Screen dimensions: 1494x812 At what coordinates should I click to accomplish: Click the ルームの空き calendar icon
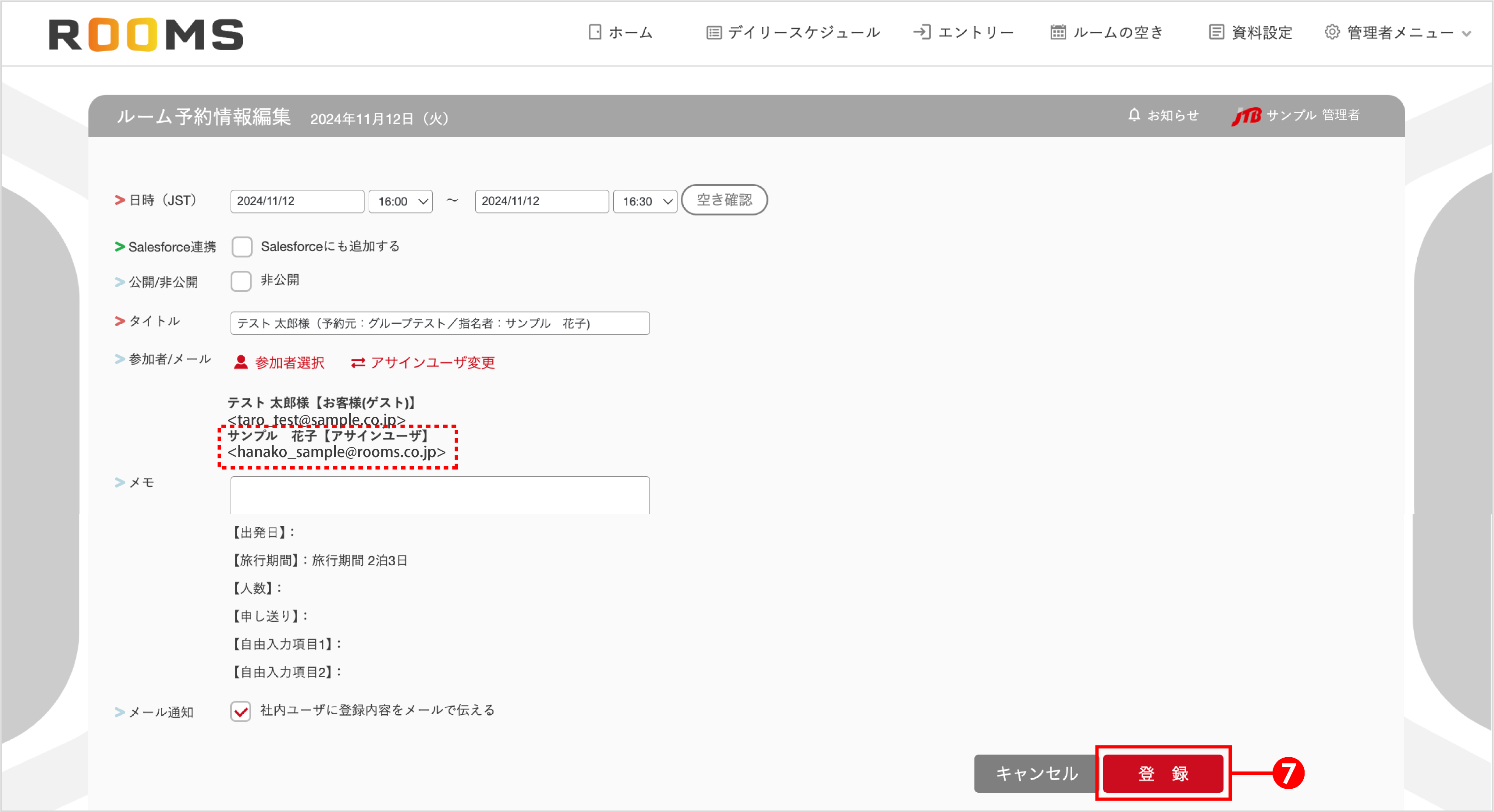(1057, 32)
